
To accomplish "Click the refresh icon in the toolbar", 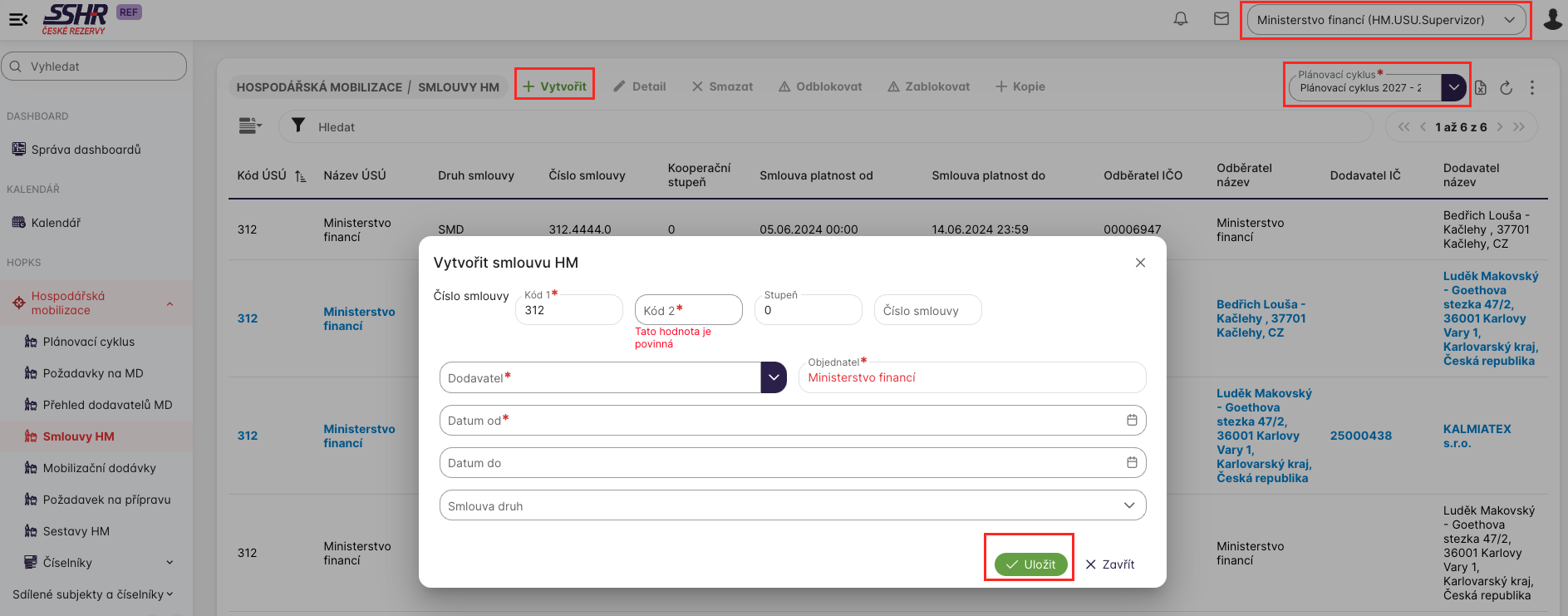I will tap(1506, 87).
